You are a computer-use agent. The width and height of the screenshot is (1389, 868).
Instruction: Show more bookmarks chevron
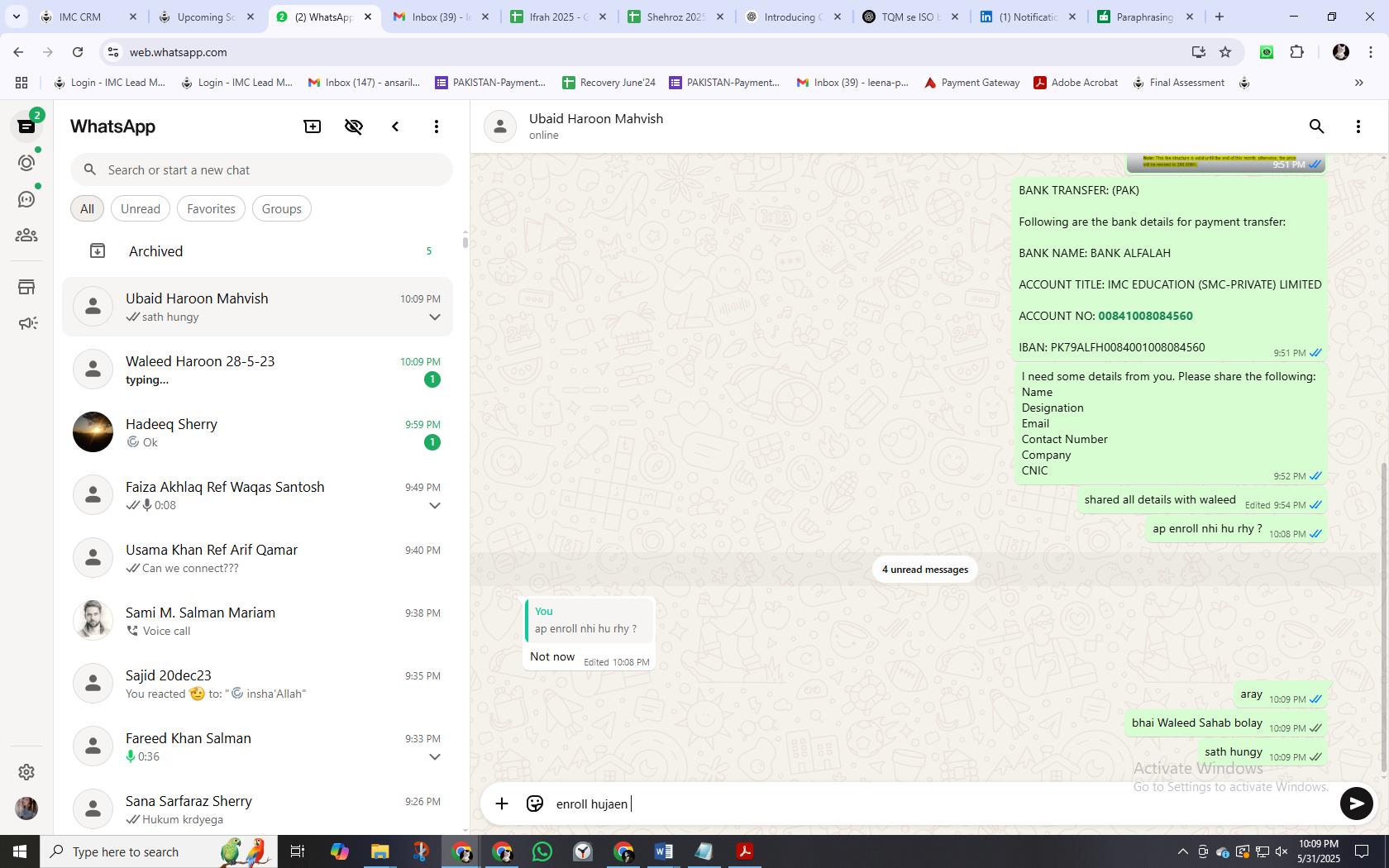(x=1358, y=83)
